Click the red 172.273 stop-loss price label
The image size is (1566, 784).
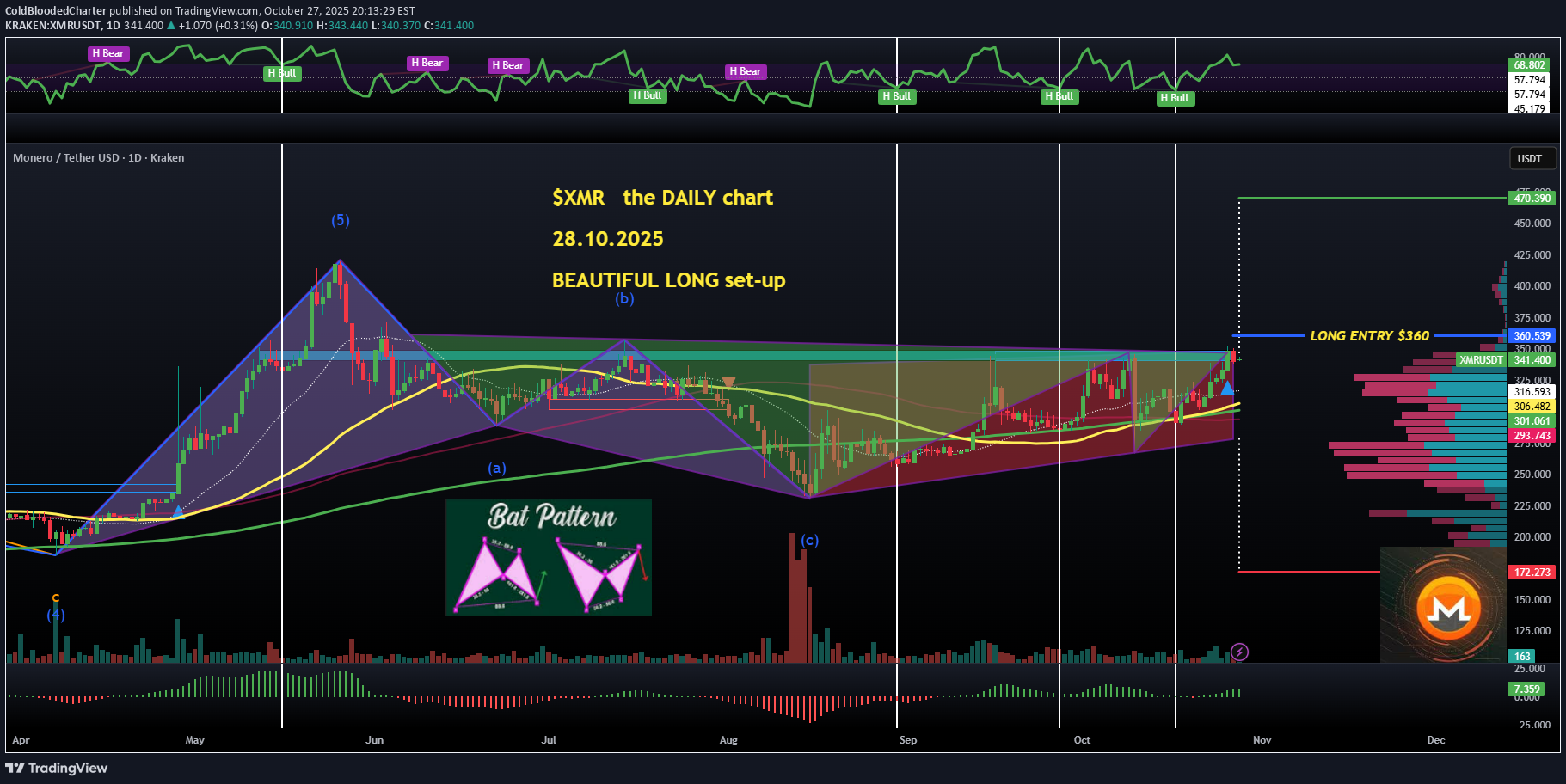pyautogui.click(x=1532, y=571)
